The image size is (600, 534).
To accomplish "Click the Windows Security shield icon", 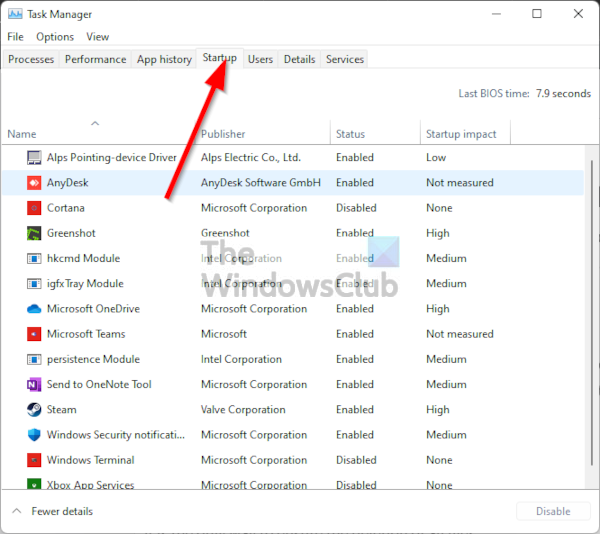I will pos(34,435).
